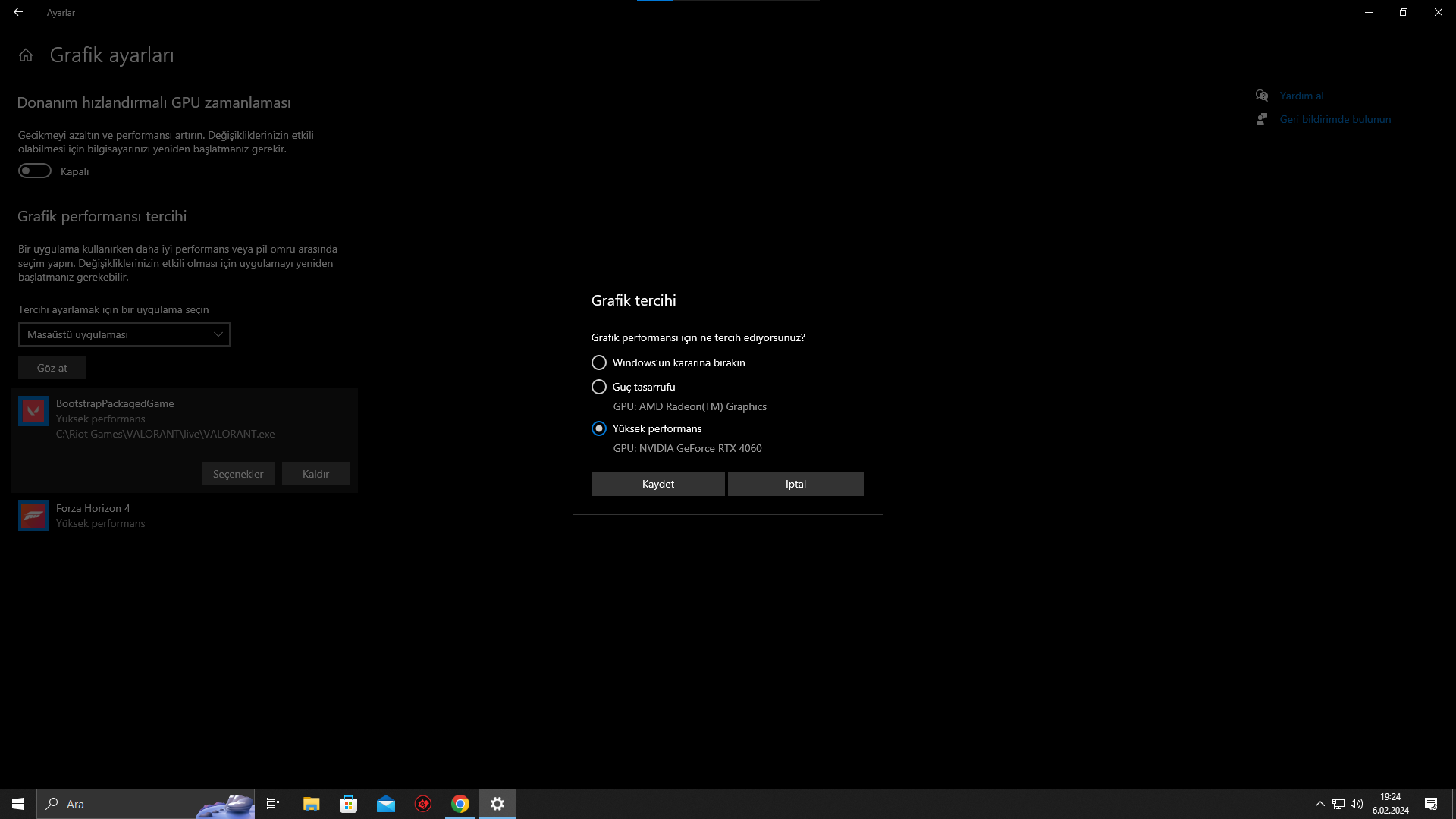
Task: Minimize the Ayarlar window
Action: [1369, 12]
